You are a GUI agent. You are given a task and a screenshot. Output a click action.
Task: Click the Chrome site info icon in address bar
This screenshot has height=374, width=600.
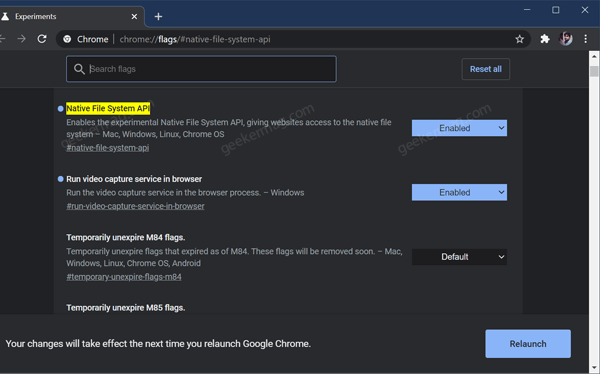coord(67,39)
